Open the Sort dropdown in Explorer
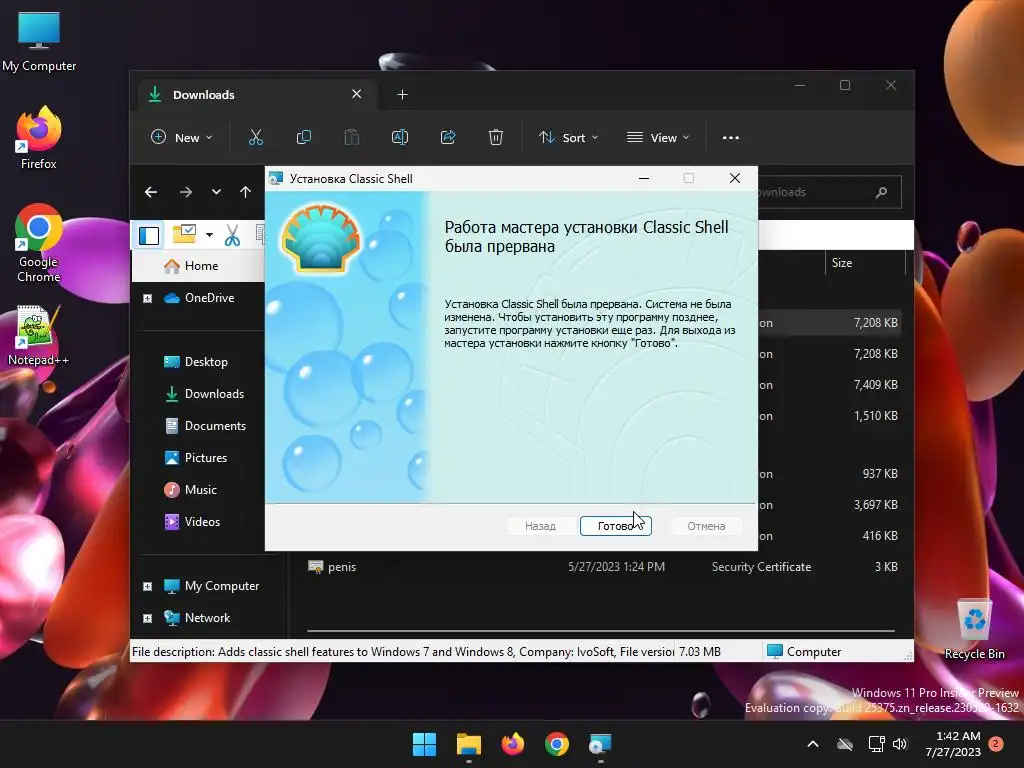 [x=568, y=137]
